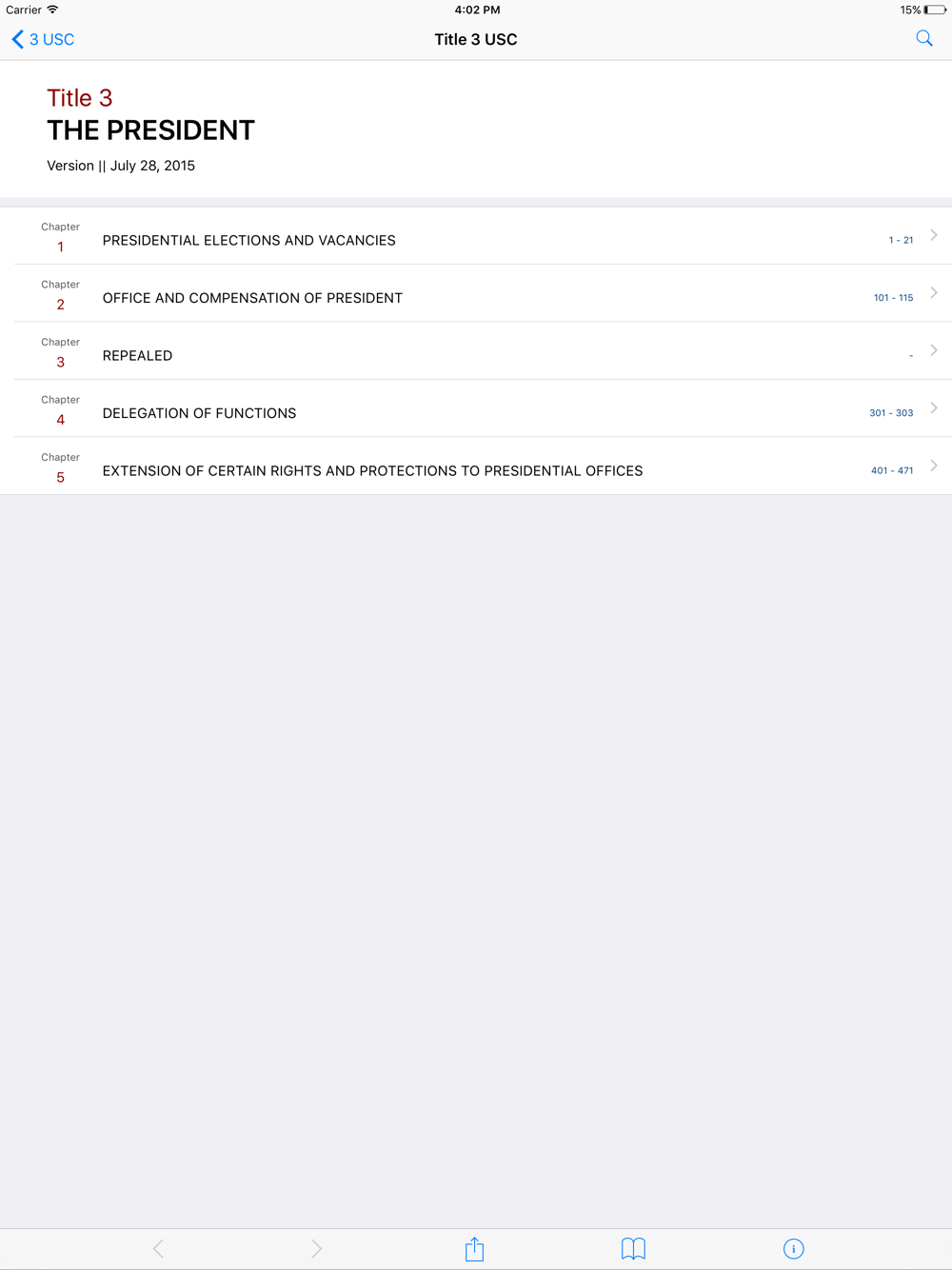952x1270 pixels.
Task: Check the battery indicator in status bar
Action: tap(934, 10)
